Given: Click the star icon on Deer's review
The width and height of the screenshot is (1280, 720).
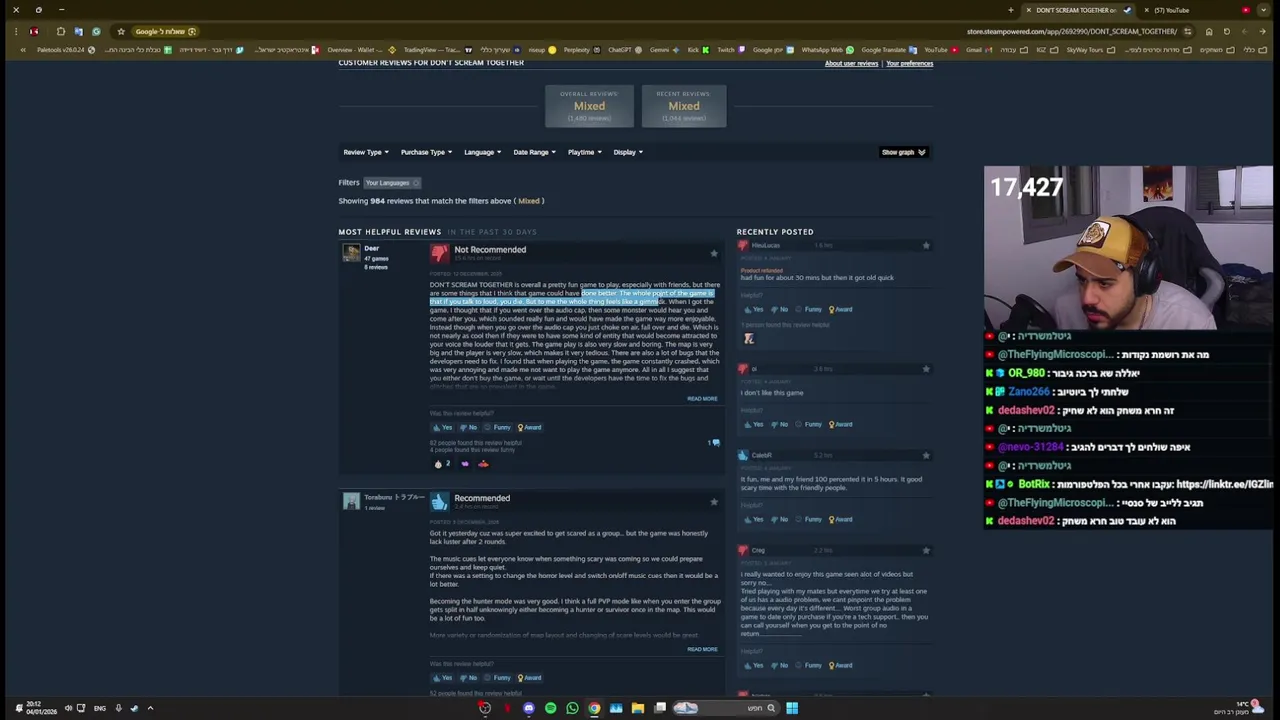Looking at the screenshot, I should [x=713, y=254].
